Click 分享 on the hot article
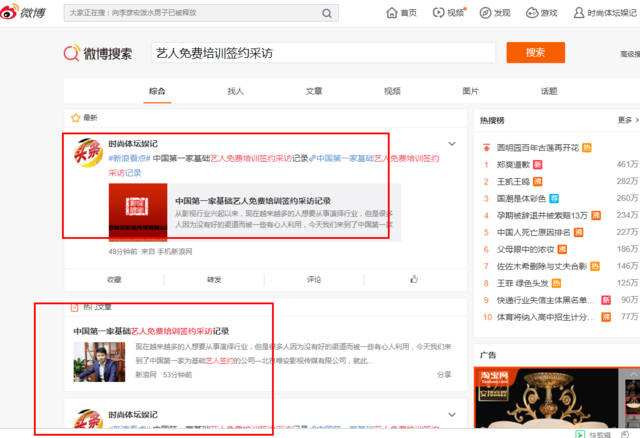 pyautogui.click(x=444, y=374)
